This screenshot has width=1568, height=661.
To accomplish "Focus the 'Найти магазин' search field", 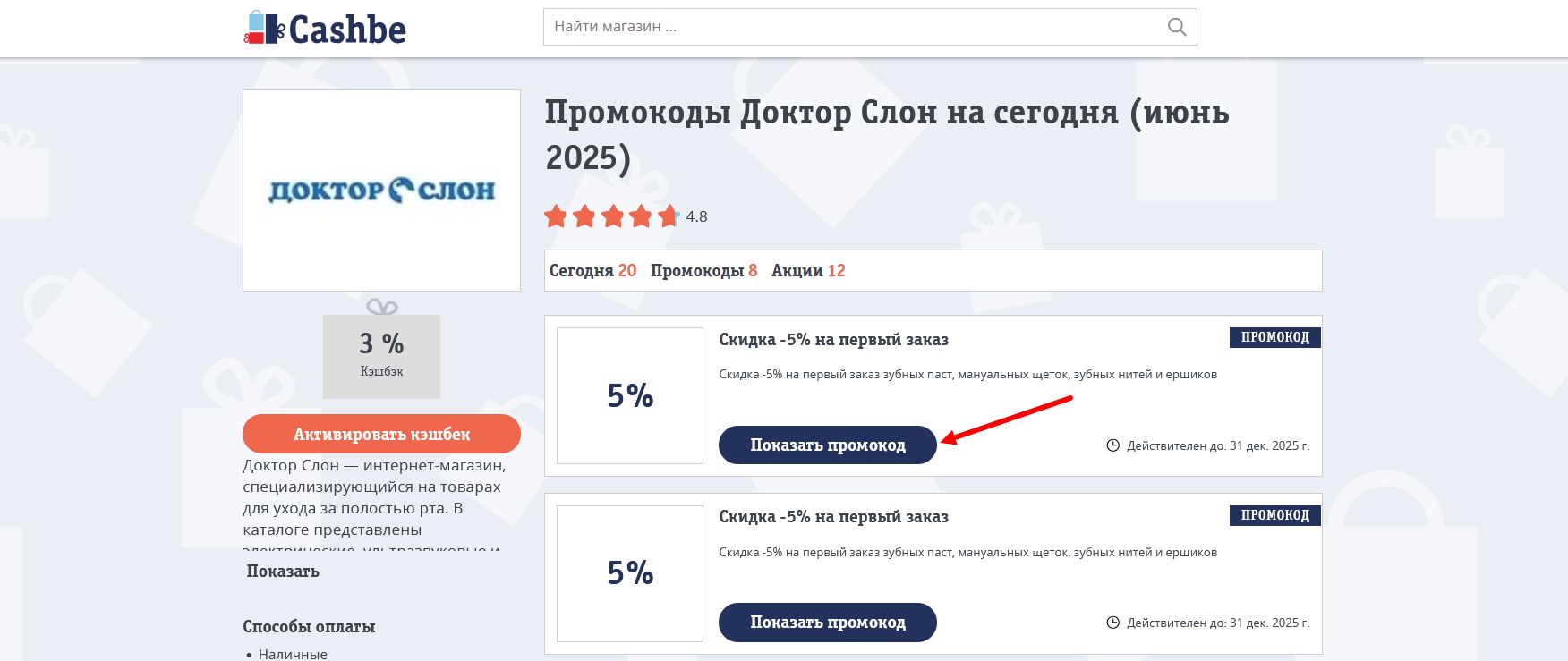I will [x=870, y=27].
